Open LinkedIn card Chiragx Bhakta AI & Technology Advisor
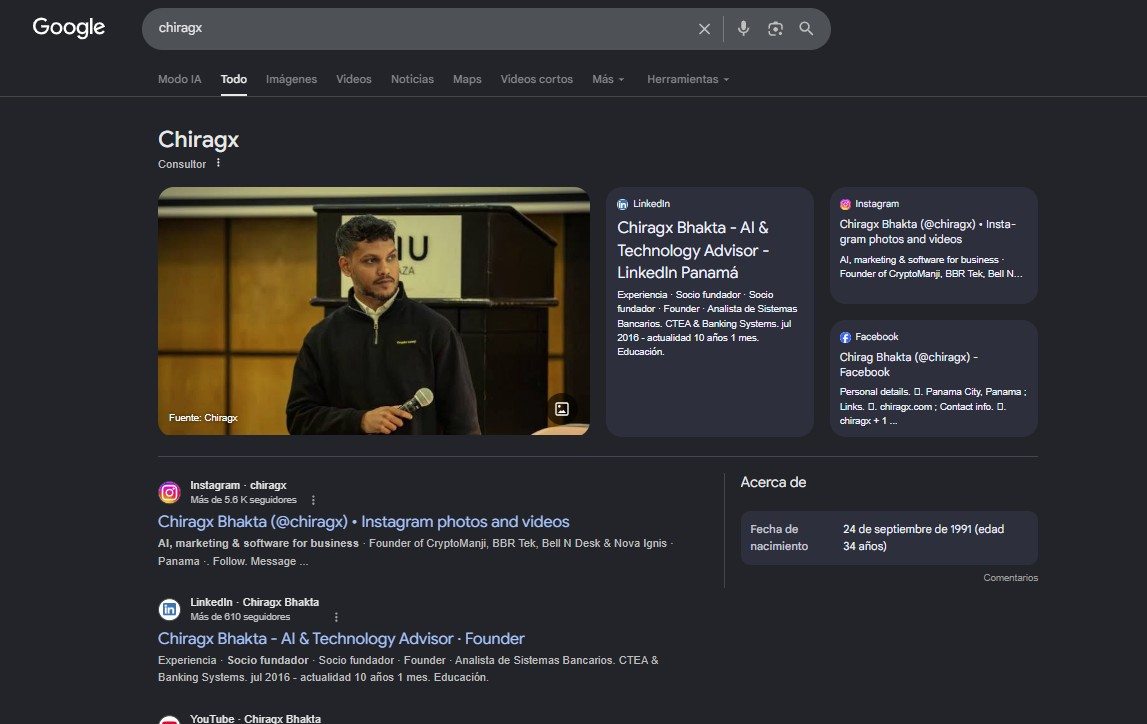This screenshot has height=724, width=1147. tap(710, 312)
